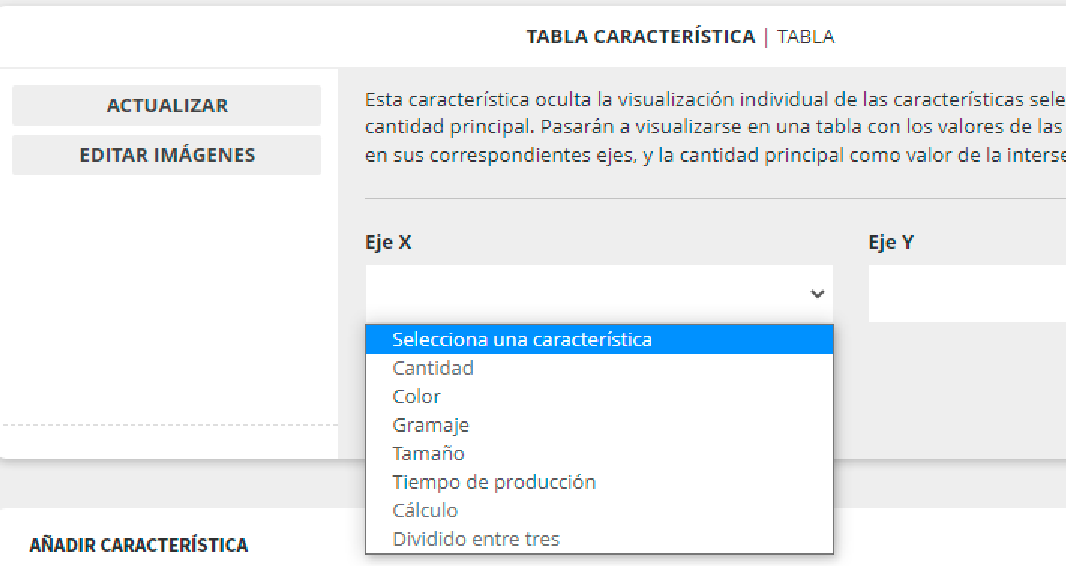The image size is (1066, 566).
Task: Select 'Gramaje' as the axis feature
Action: click(x=430, y=425)
